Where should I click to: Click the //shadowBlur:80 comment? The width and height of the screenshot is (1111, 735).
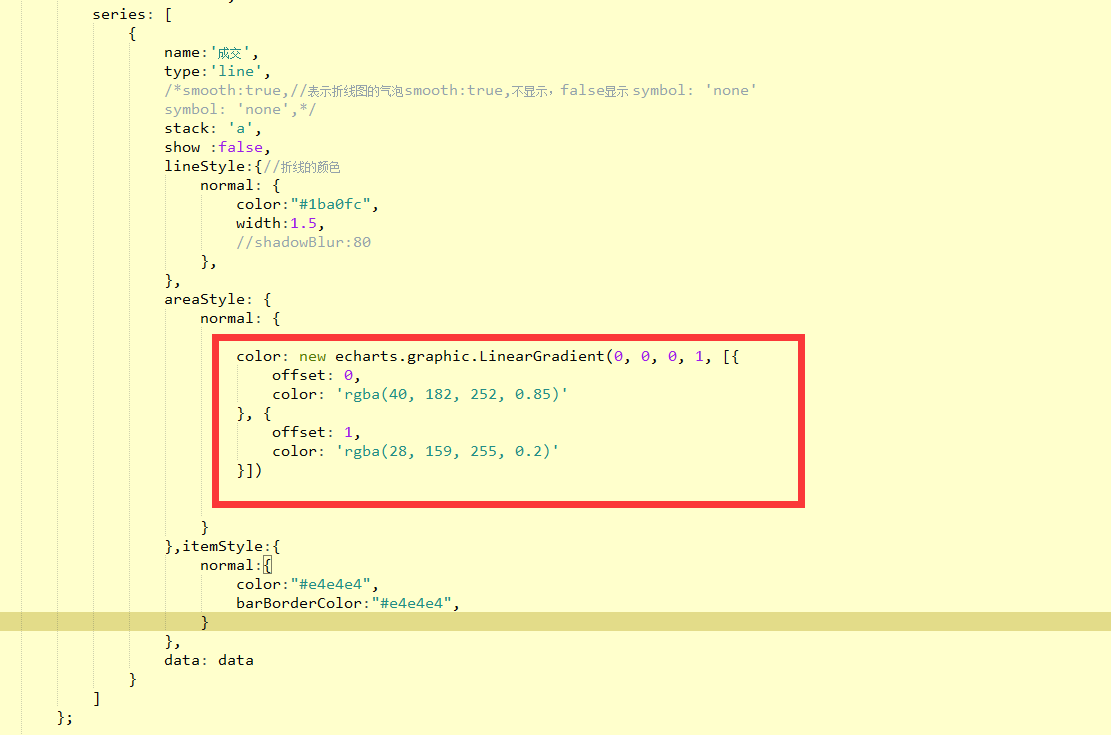point(303,242)
